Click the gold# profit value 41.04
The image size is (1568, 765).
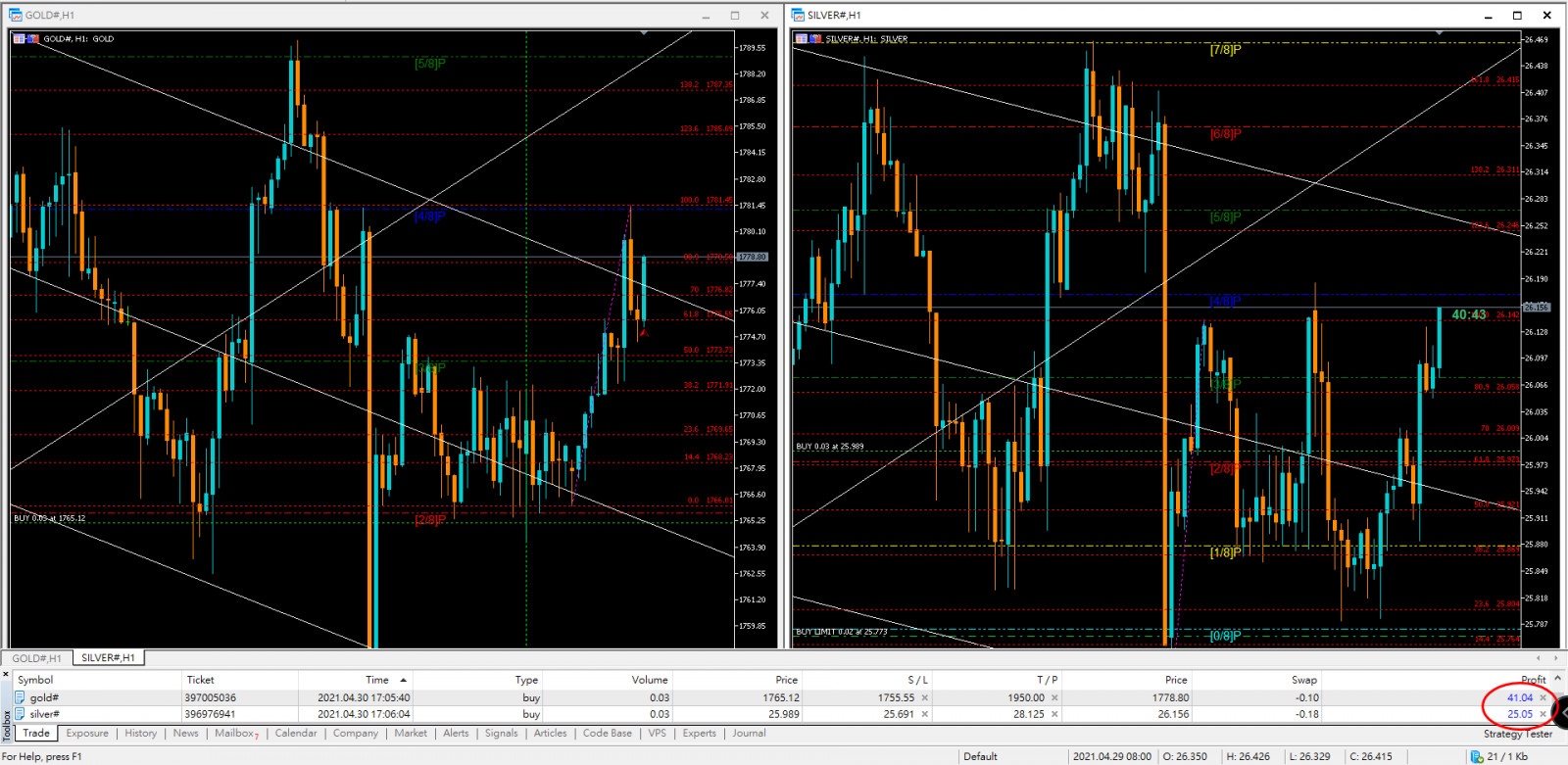coord(1520,698)
